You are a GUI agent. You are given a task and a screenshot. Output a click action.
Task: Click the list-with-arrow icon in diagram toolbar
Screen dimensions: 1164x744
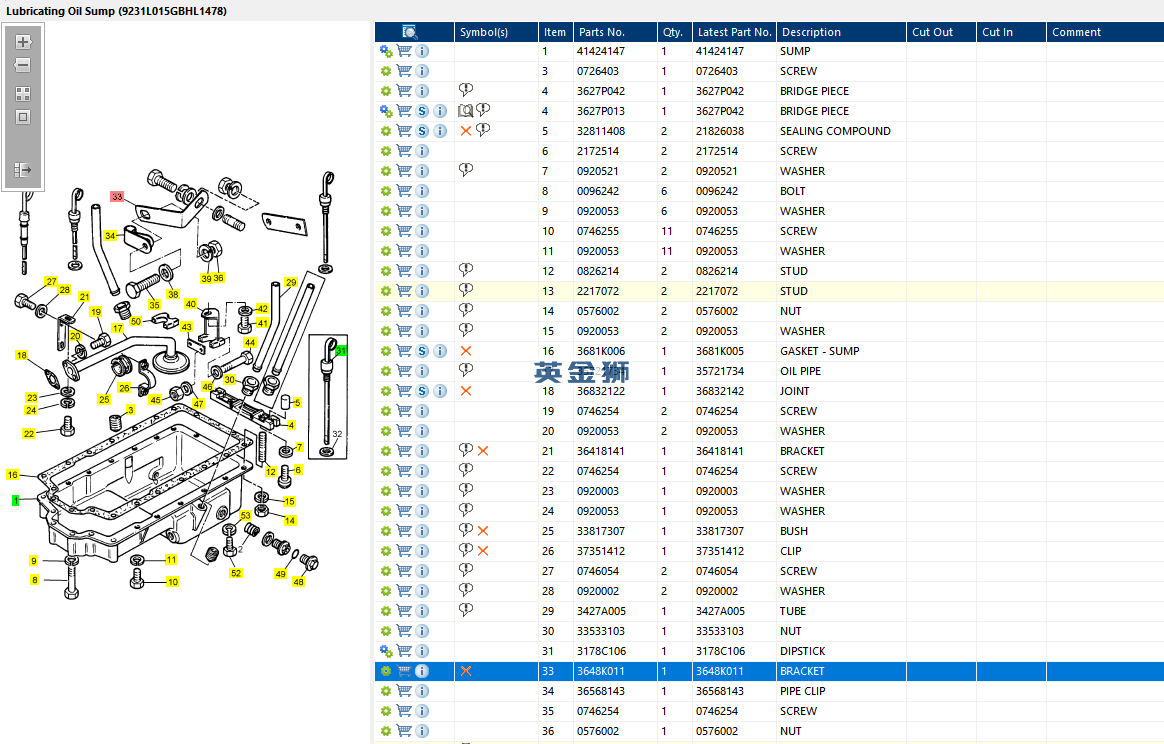point(23,170)
